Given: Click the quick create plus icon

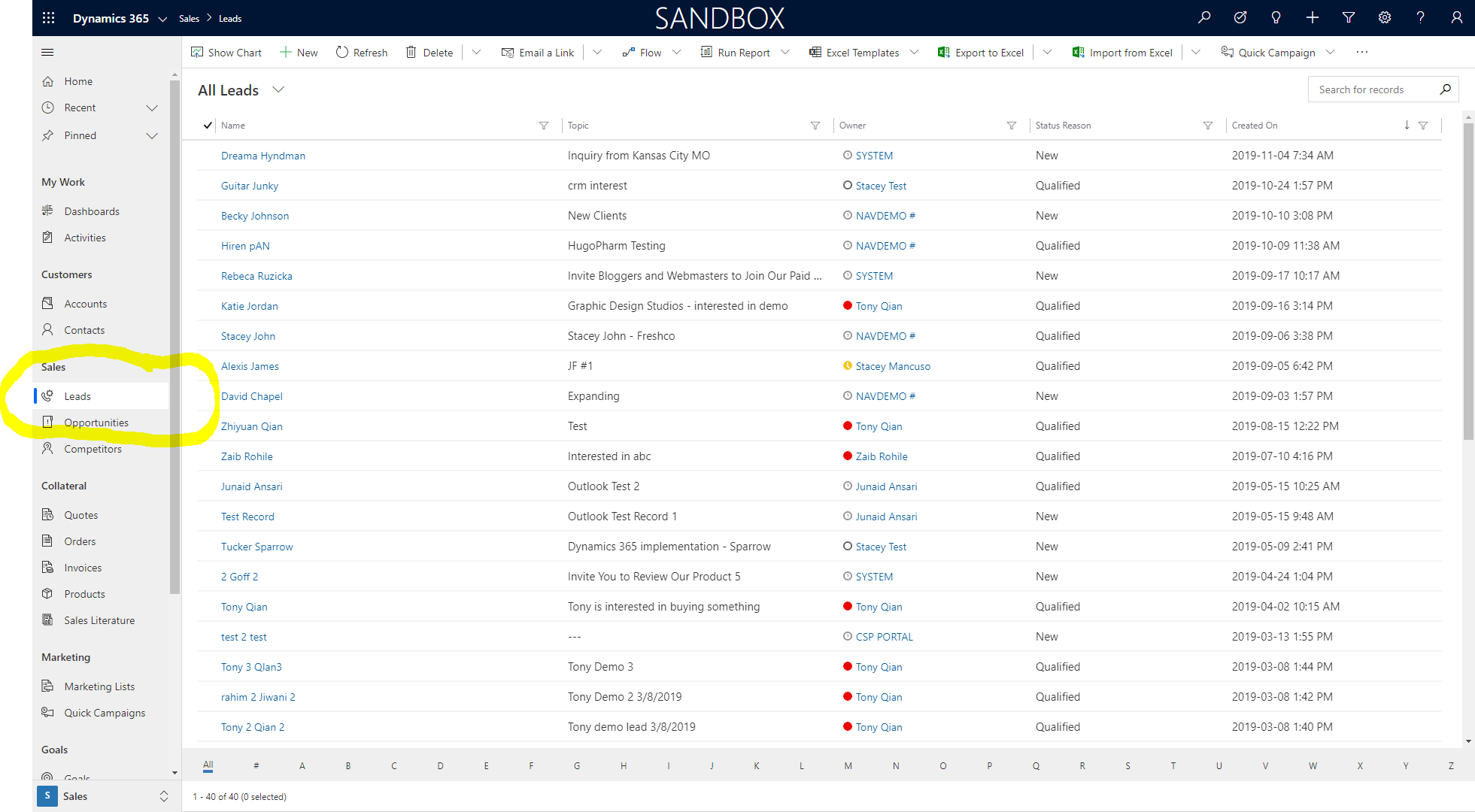Looking at the screenshot, I should tap(1313, 17).
